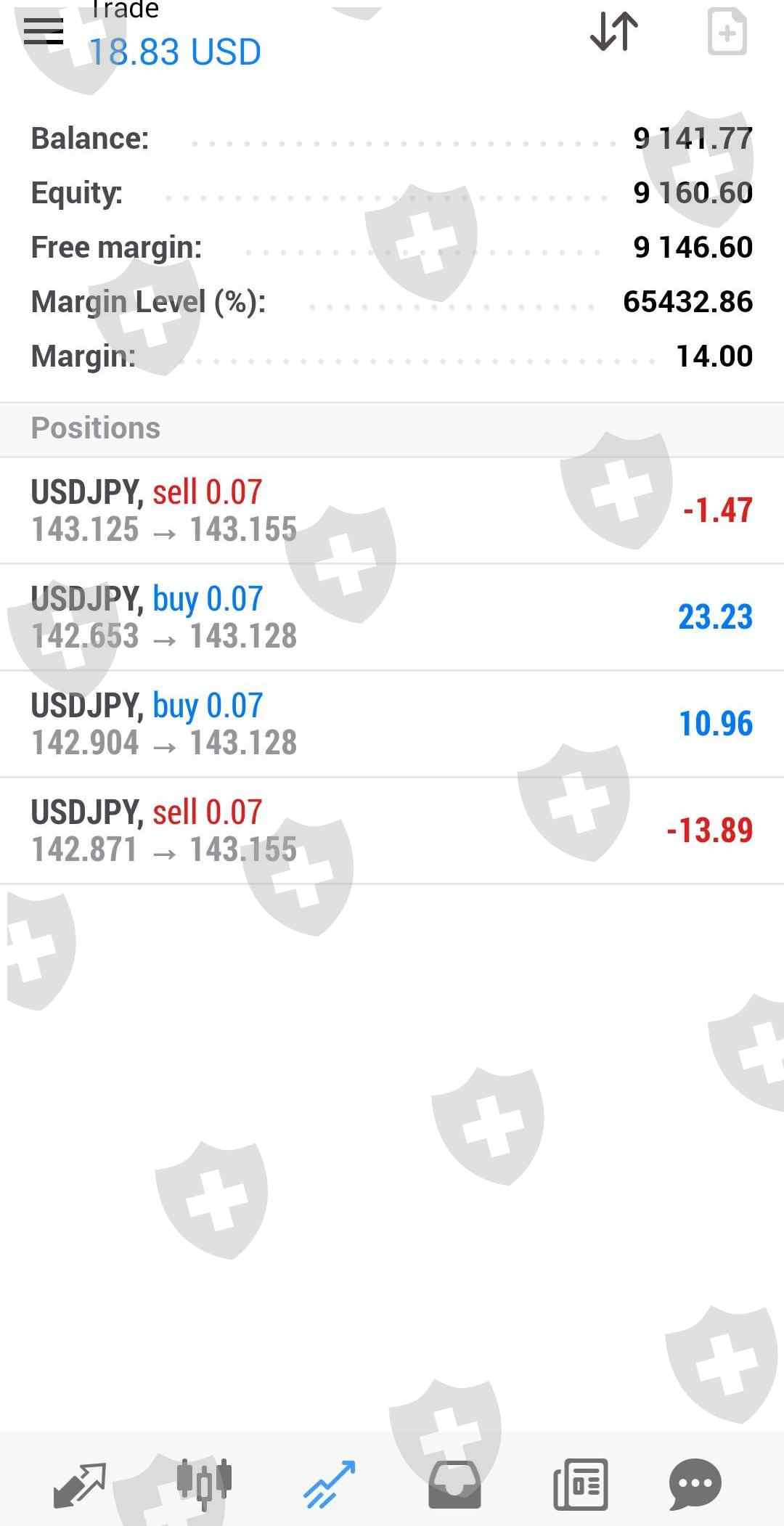Expand USDJPY buy position opened at 142.904
The width and height of the screenshot is (784, 1526).
tap(392, 724)
